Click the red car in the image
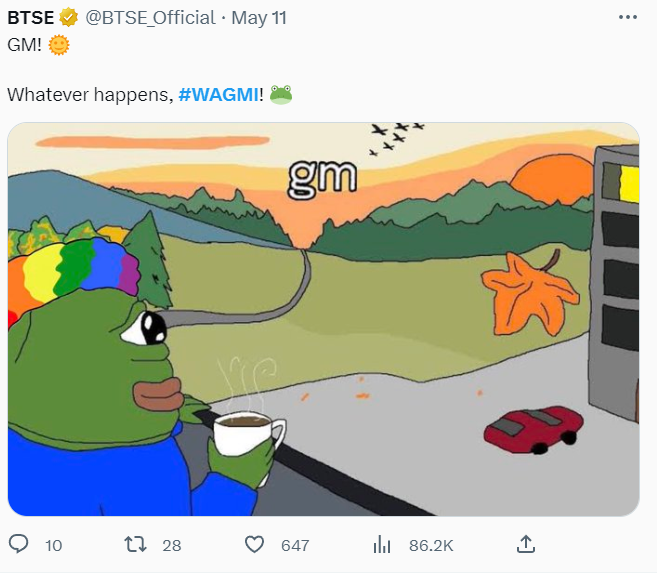 pos(533,429)
